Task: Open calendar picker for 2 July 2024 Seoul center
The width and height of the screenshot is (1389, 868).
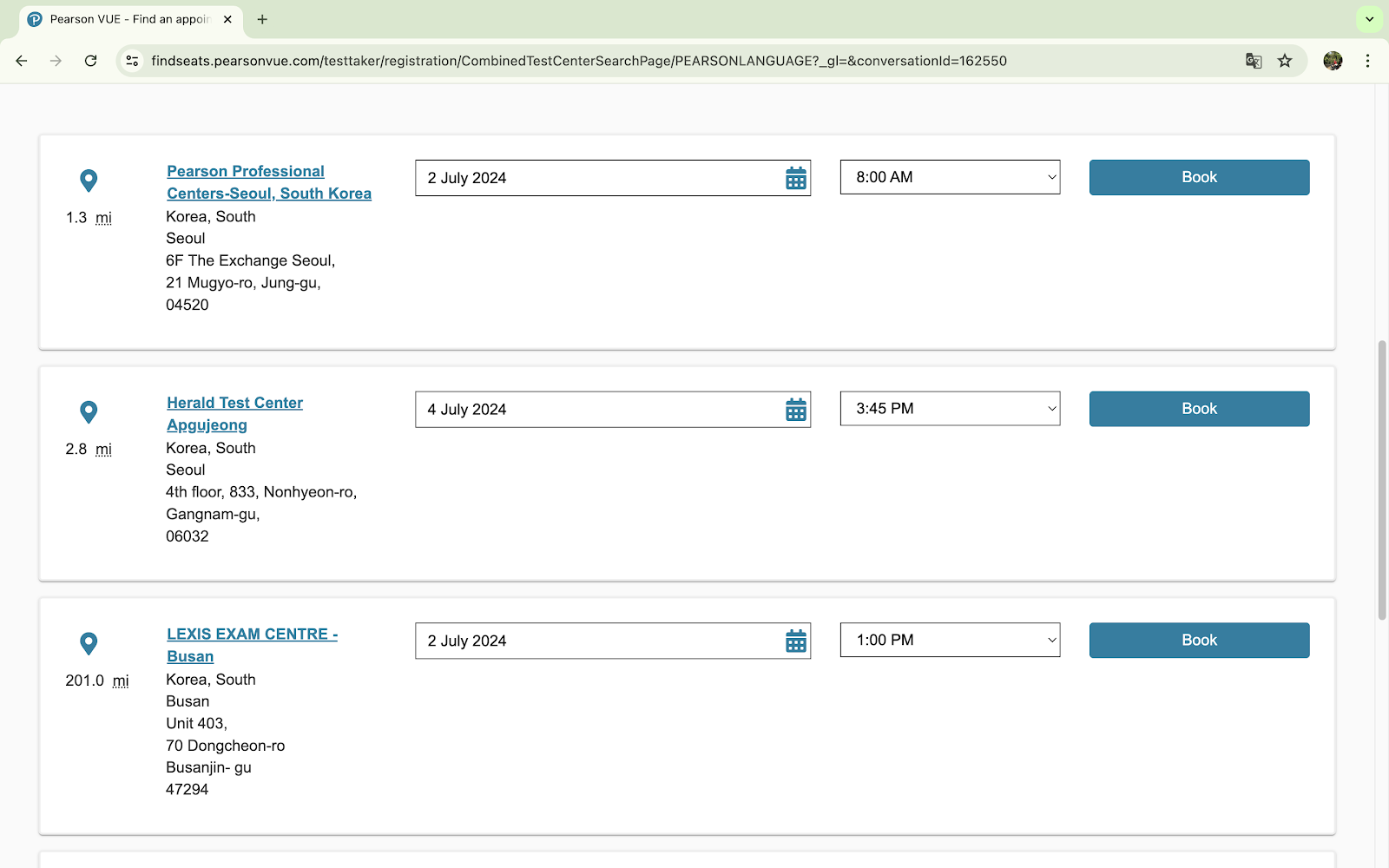Action: coord(796,178)
